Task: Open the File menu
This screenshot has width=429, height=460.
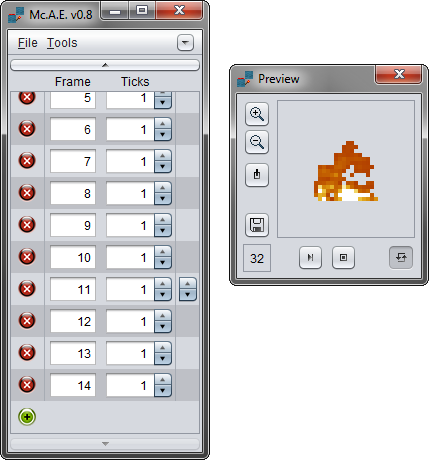Action: coord(28,43)
